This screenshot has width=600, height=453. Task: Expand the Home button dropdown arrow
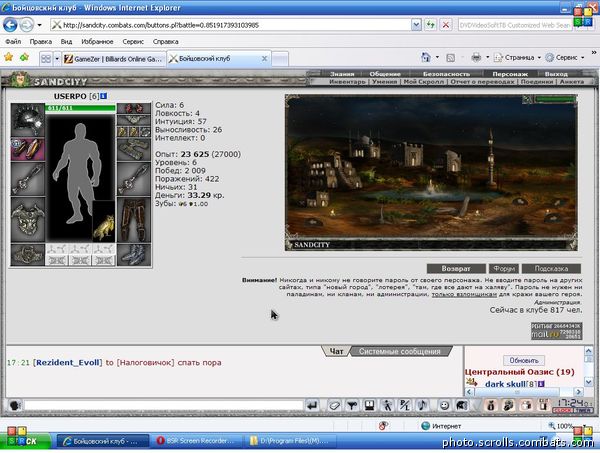437,57
